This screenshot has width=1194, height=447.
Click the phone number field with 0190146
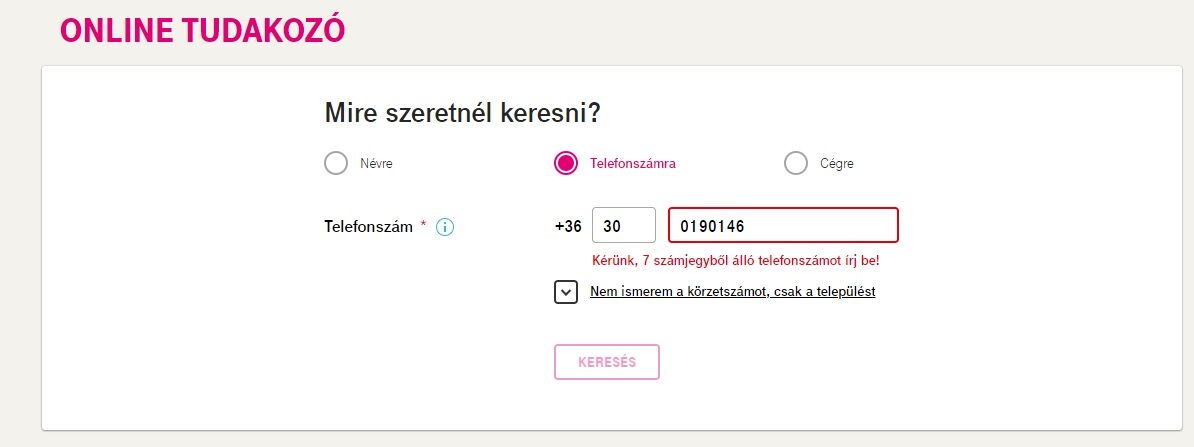coord(784,225)
